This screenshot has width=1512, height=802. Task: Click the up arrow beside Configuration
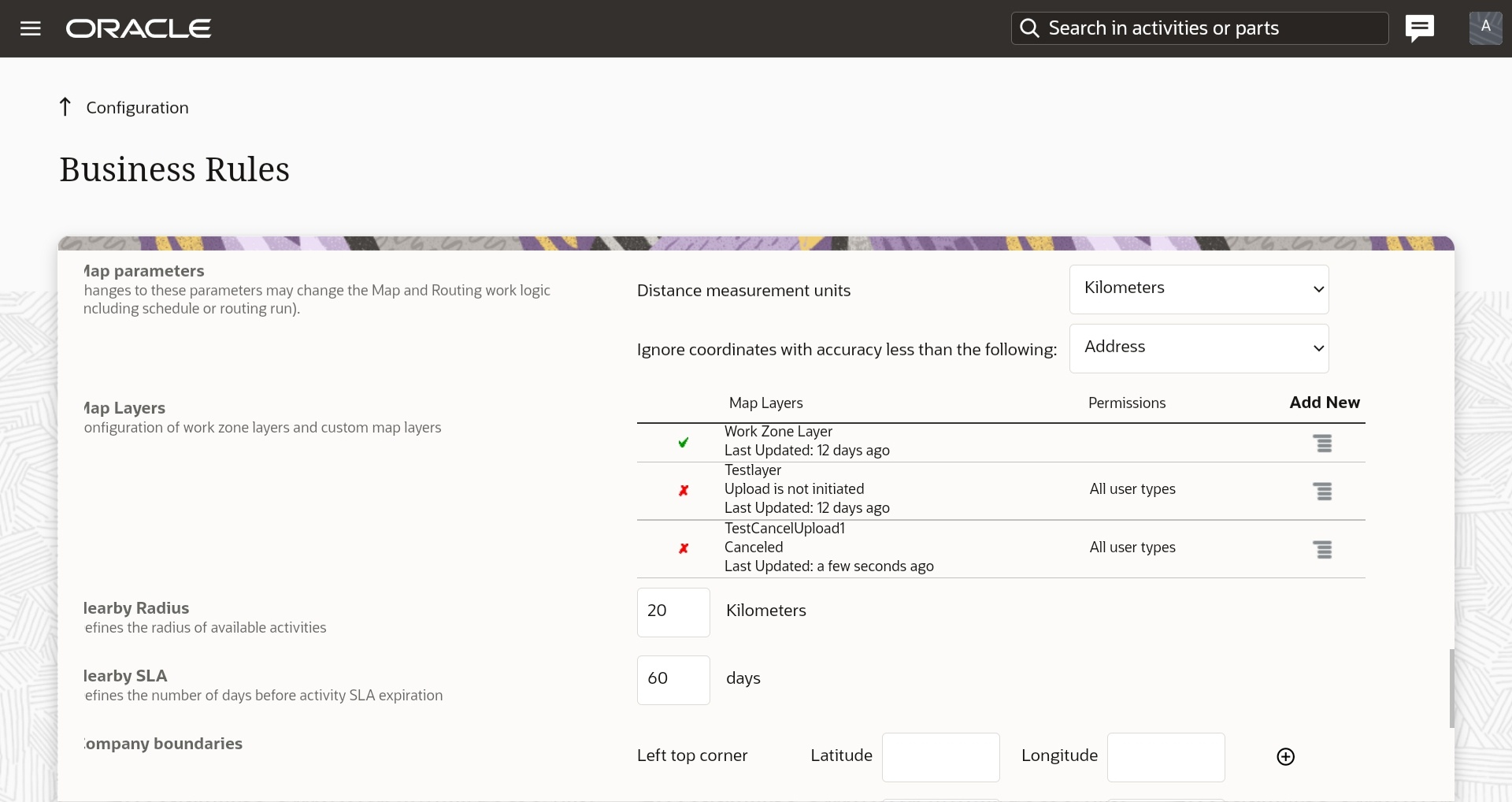coord(65,107)
